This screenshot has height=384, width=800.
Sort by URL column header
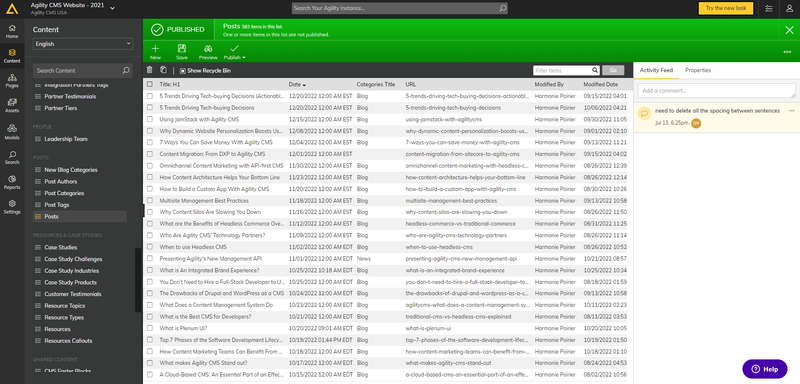pyautogui.click(x=410, y=84)
